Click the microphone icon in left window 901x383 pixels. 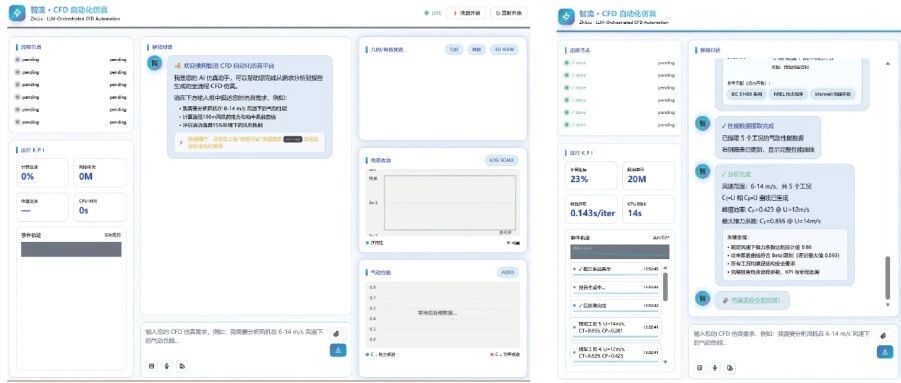click(x=167, y=365)
